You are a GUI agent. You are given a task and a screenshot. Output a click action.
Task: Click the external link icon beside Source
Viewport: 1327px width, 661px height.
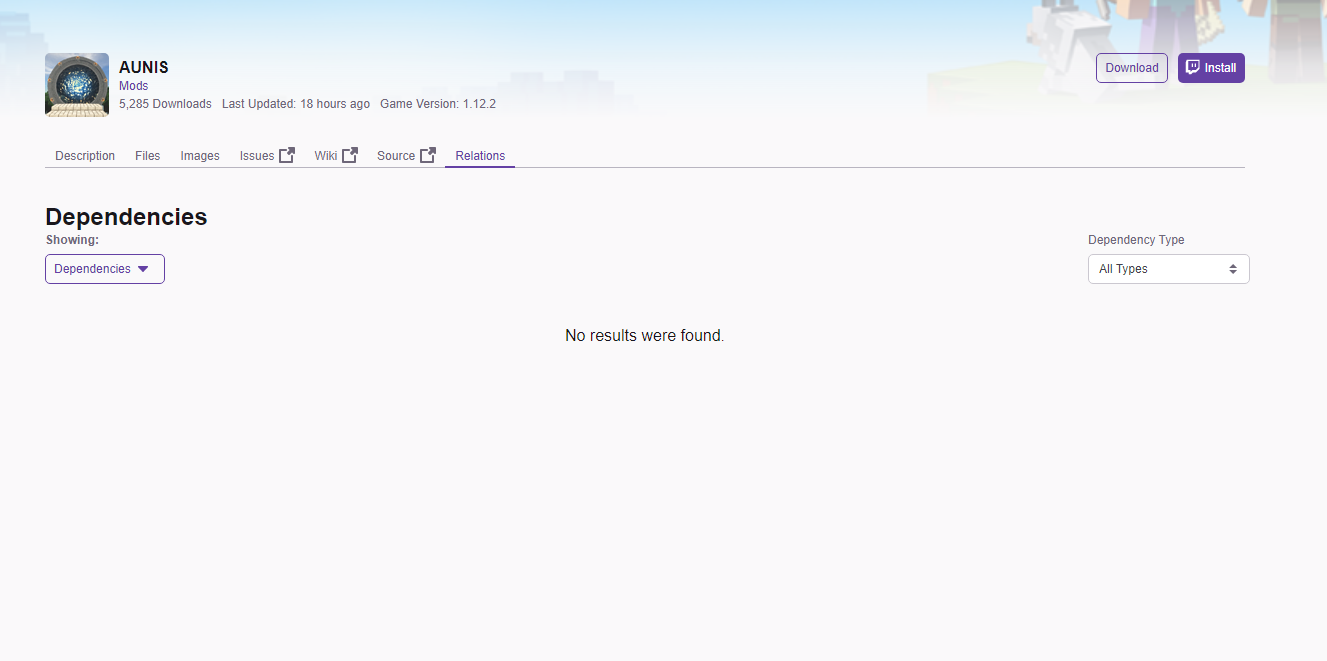pyautogui.click(x=428, y=155)
